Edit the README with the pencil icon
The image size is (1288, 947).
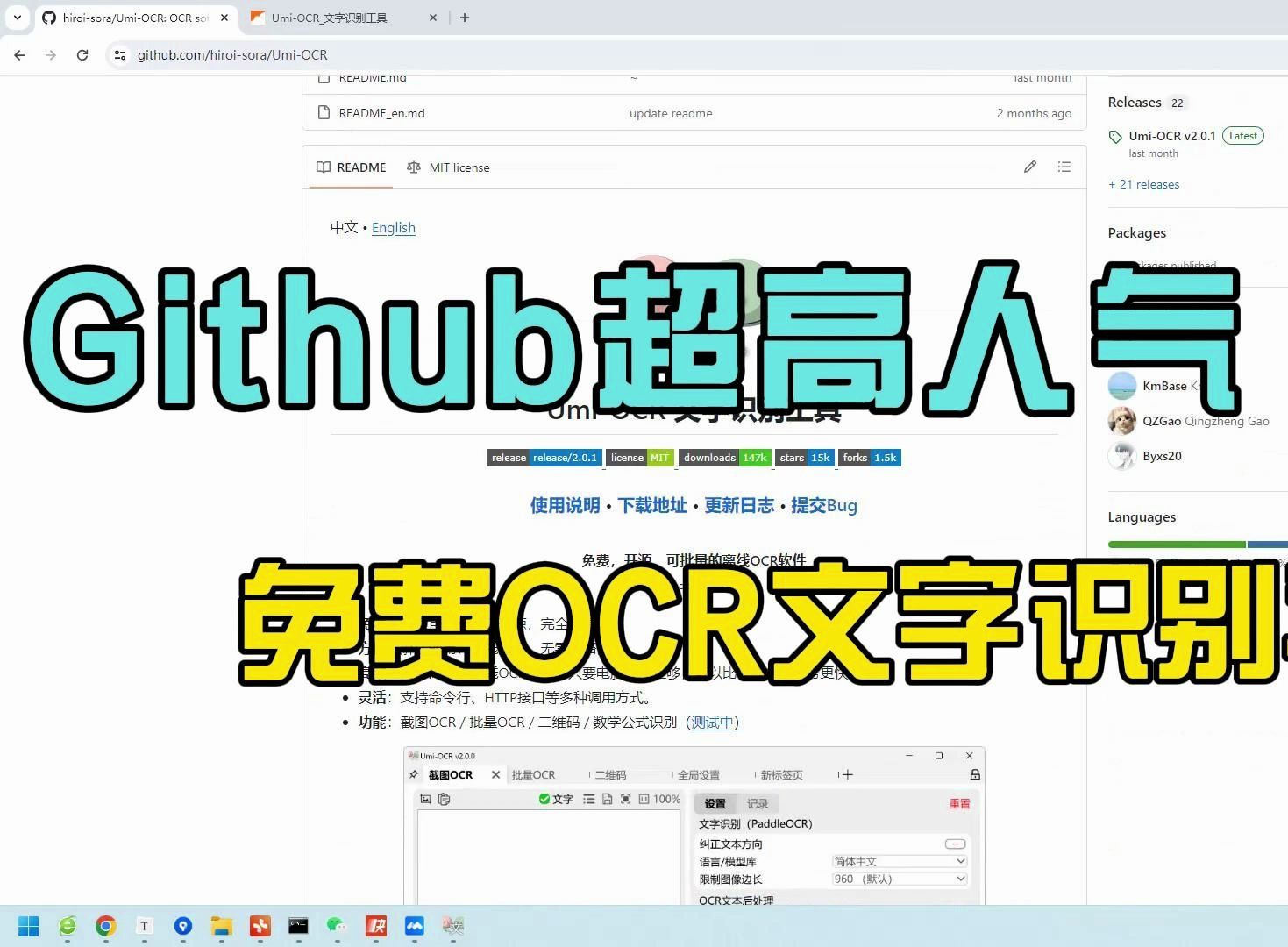coord(1030,167)
